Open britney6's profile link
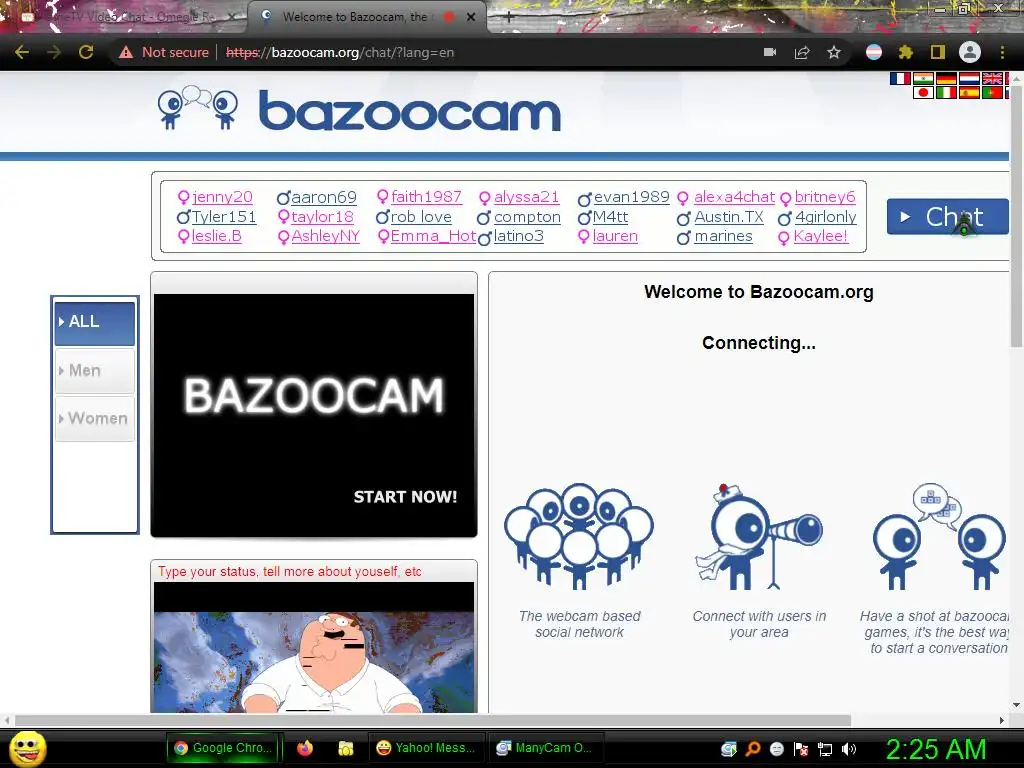 (x=825, y=197)
